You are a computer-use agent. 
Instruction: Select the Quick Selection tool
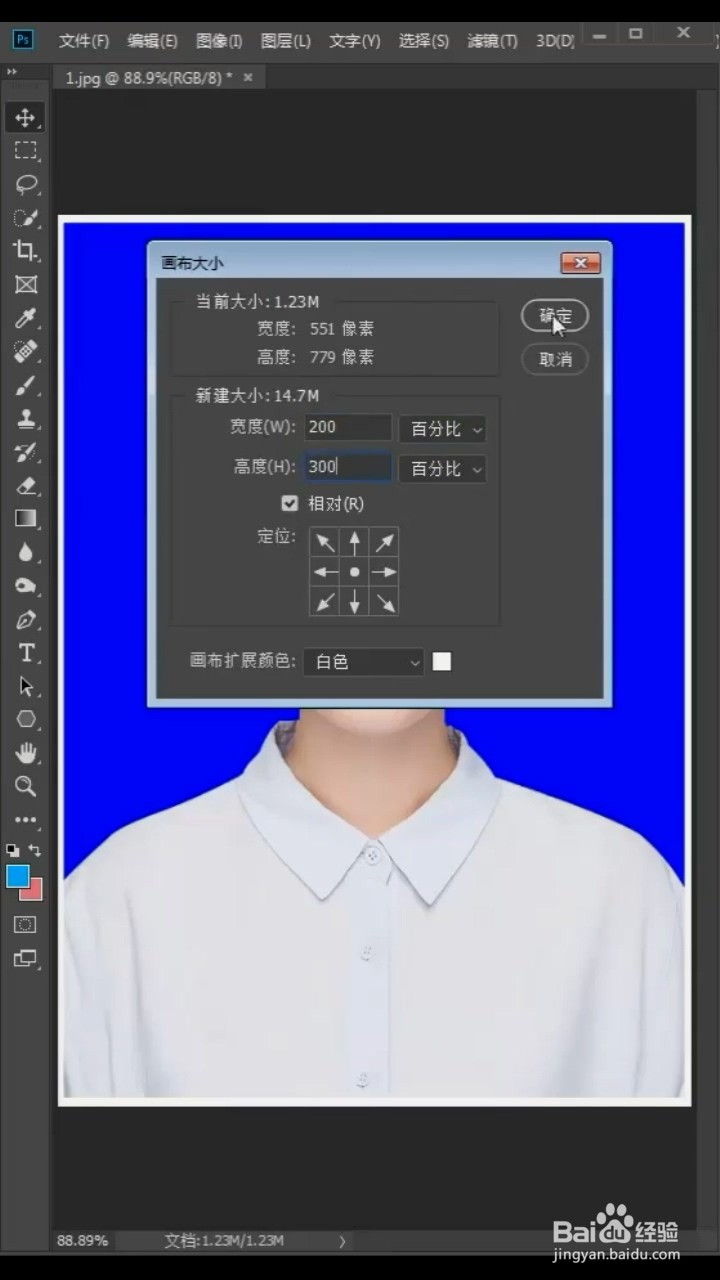[x=26, y=218]
